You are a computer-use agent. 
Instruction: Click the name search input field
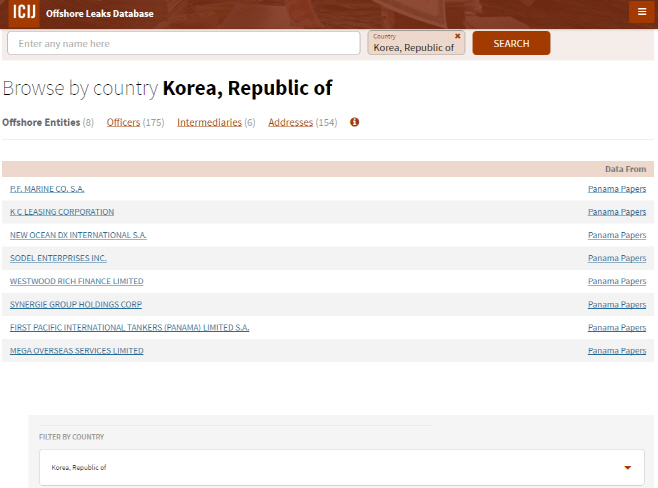[x=183, y=44]
